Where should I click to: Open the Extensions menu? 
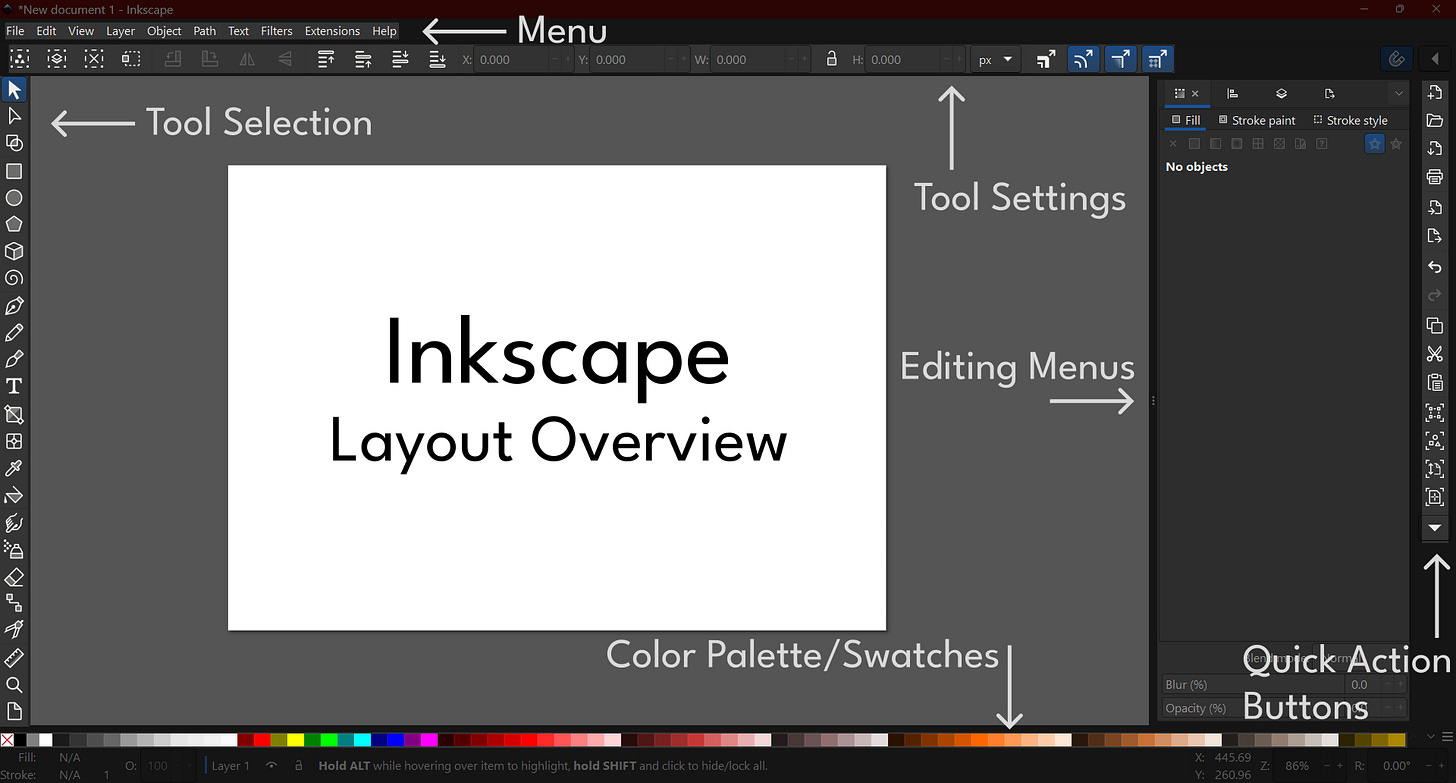pos(332,31)
